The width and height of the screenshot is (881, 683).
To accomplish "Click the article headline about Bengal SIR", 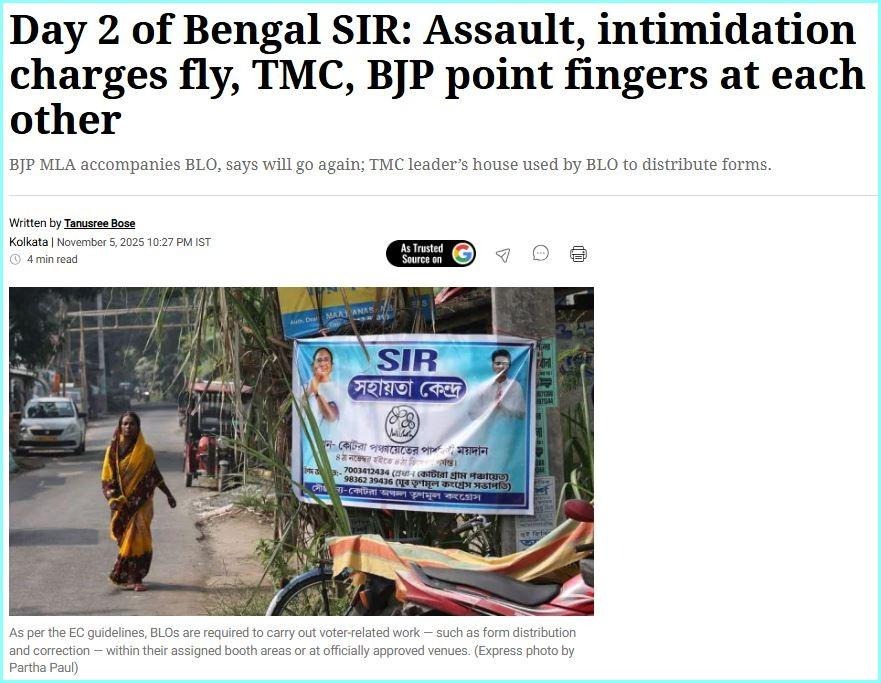I will (437, 74).
